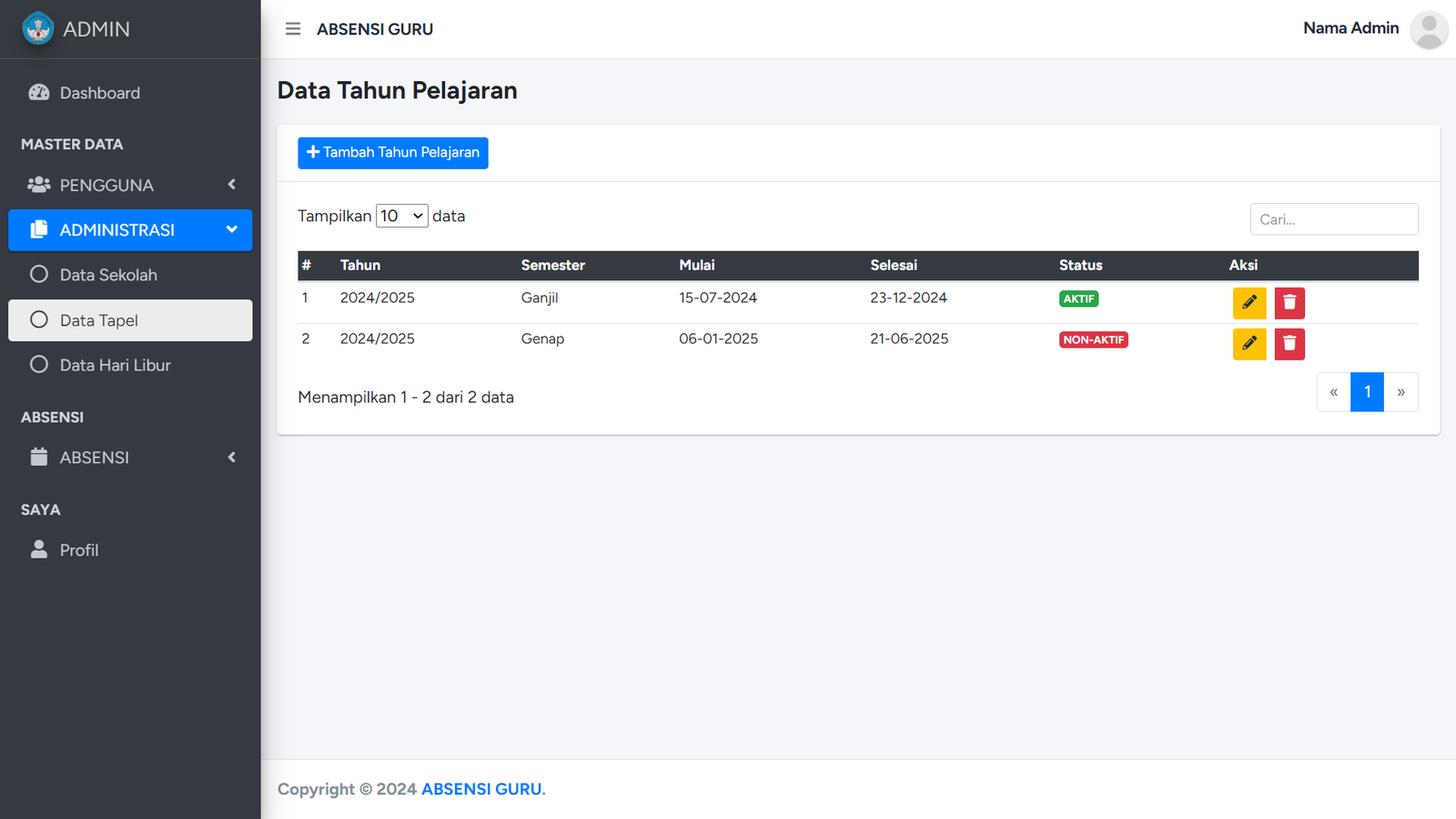Edit the Genap semester row

tap(1249, 344)
